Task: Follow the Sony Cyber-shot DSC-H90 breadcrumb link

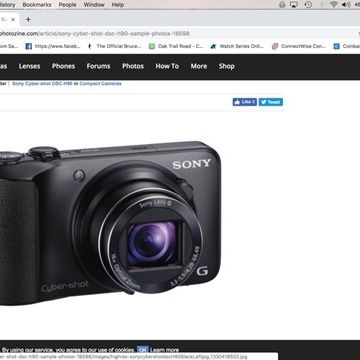Action: click(x=42, y=83)
